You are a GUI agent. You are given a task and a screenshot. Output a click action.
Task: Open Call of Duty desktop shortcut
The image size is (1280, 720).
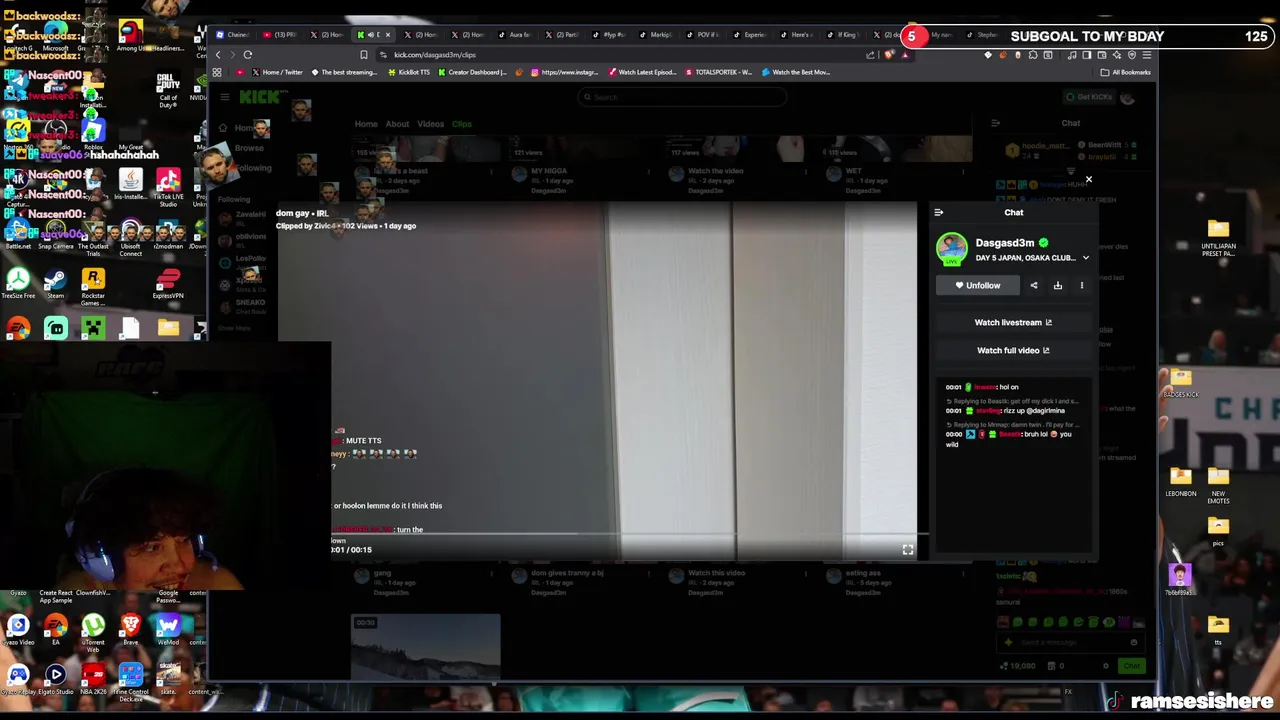[168, 90]
